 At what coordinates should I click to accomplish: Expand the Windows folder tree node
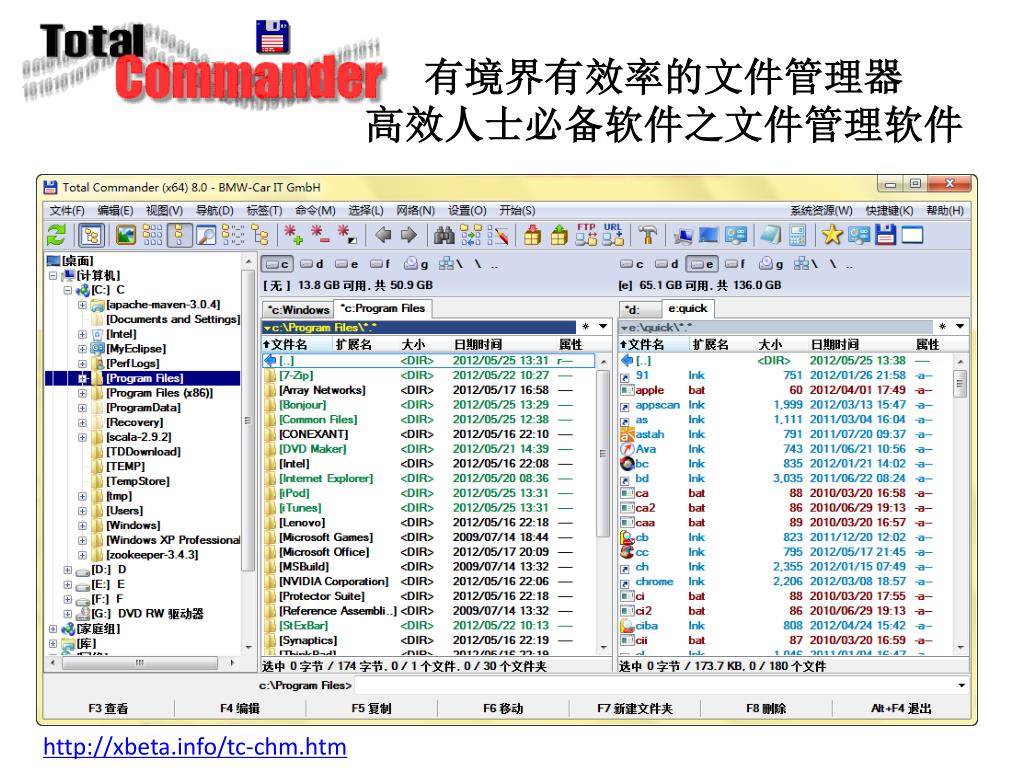click(x=82, y=526)
